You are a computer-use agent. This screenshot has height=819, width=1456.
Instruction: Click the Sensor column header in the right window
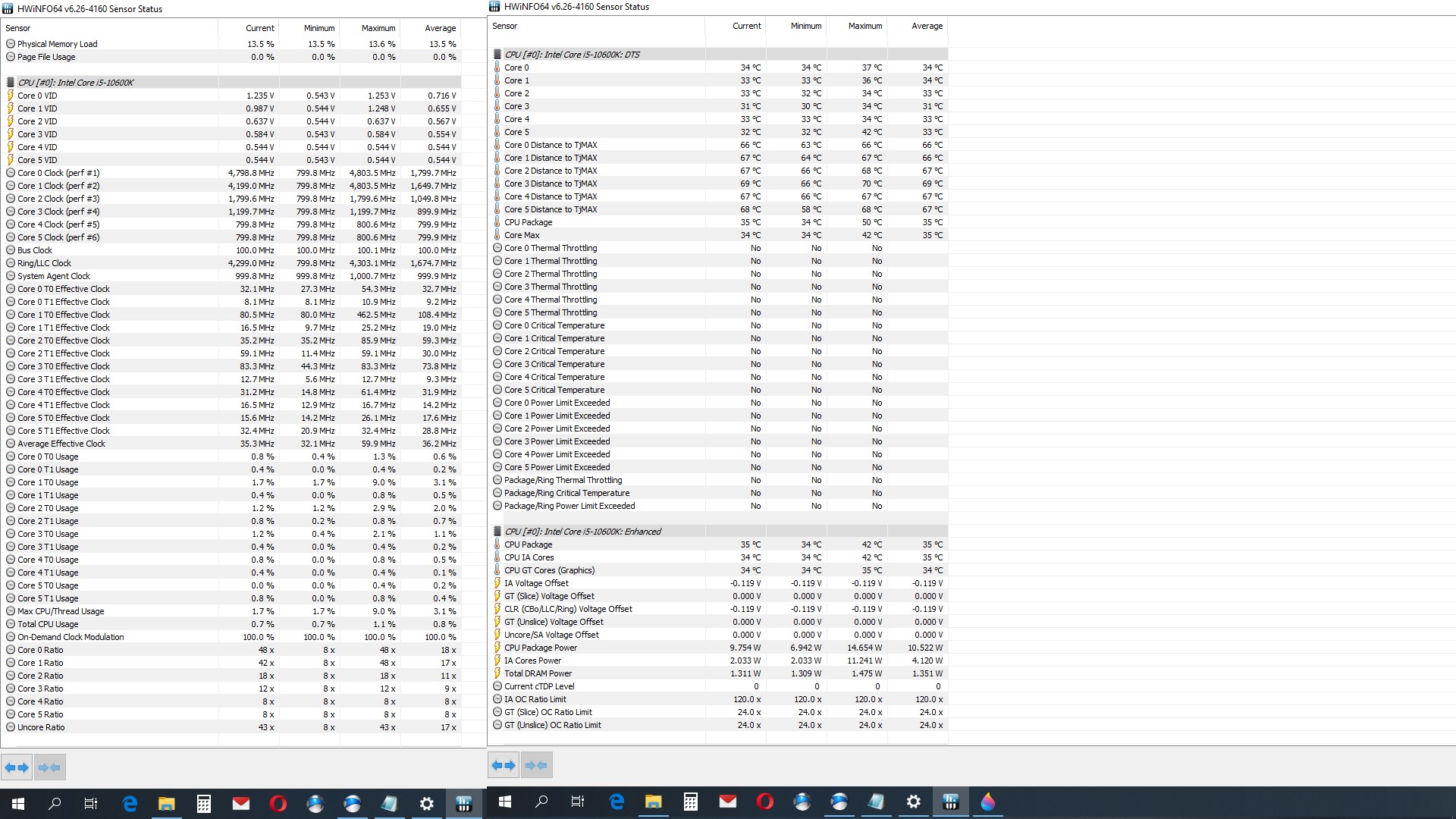505,26
